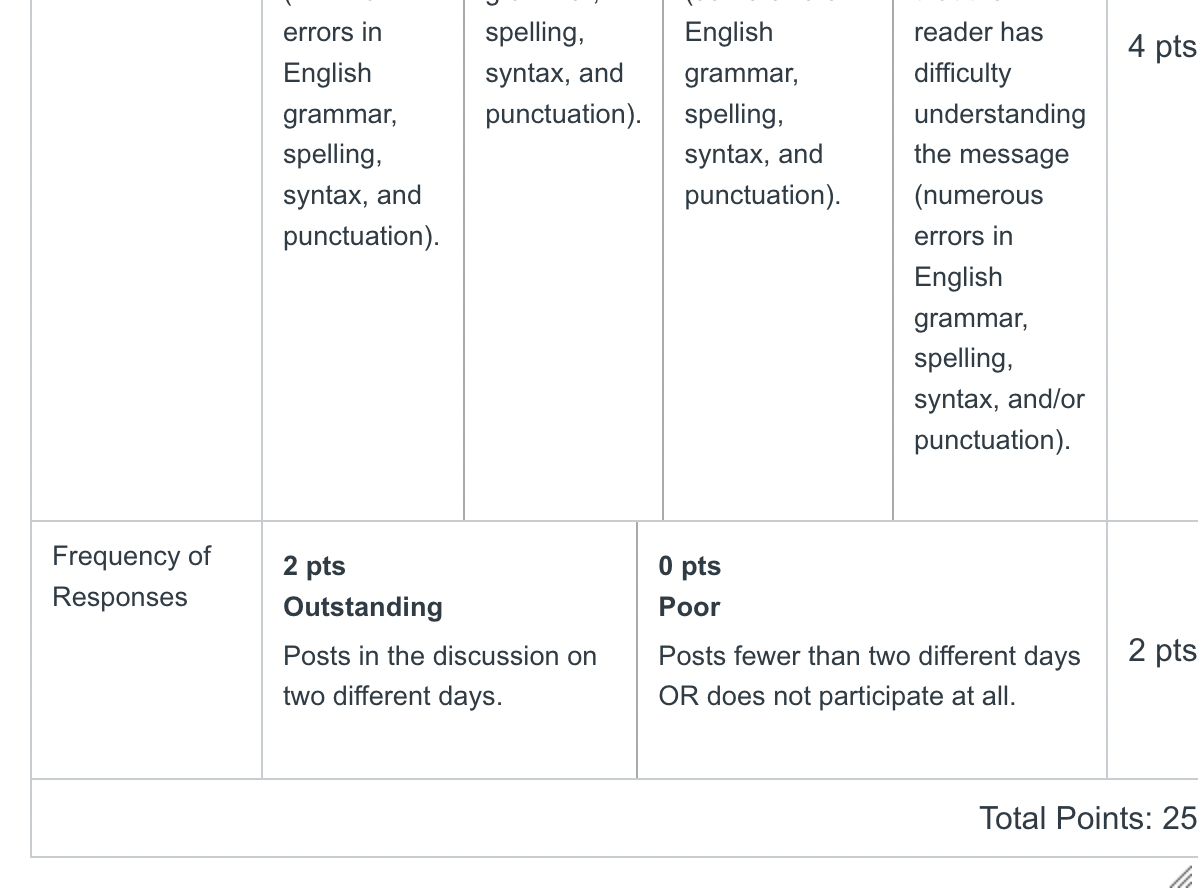1198x890 pixels.
Task: Click the 'syntax, and/or punctuation).' text
Action: click(999, 419)
